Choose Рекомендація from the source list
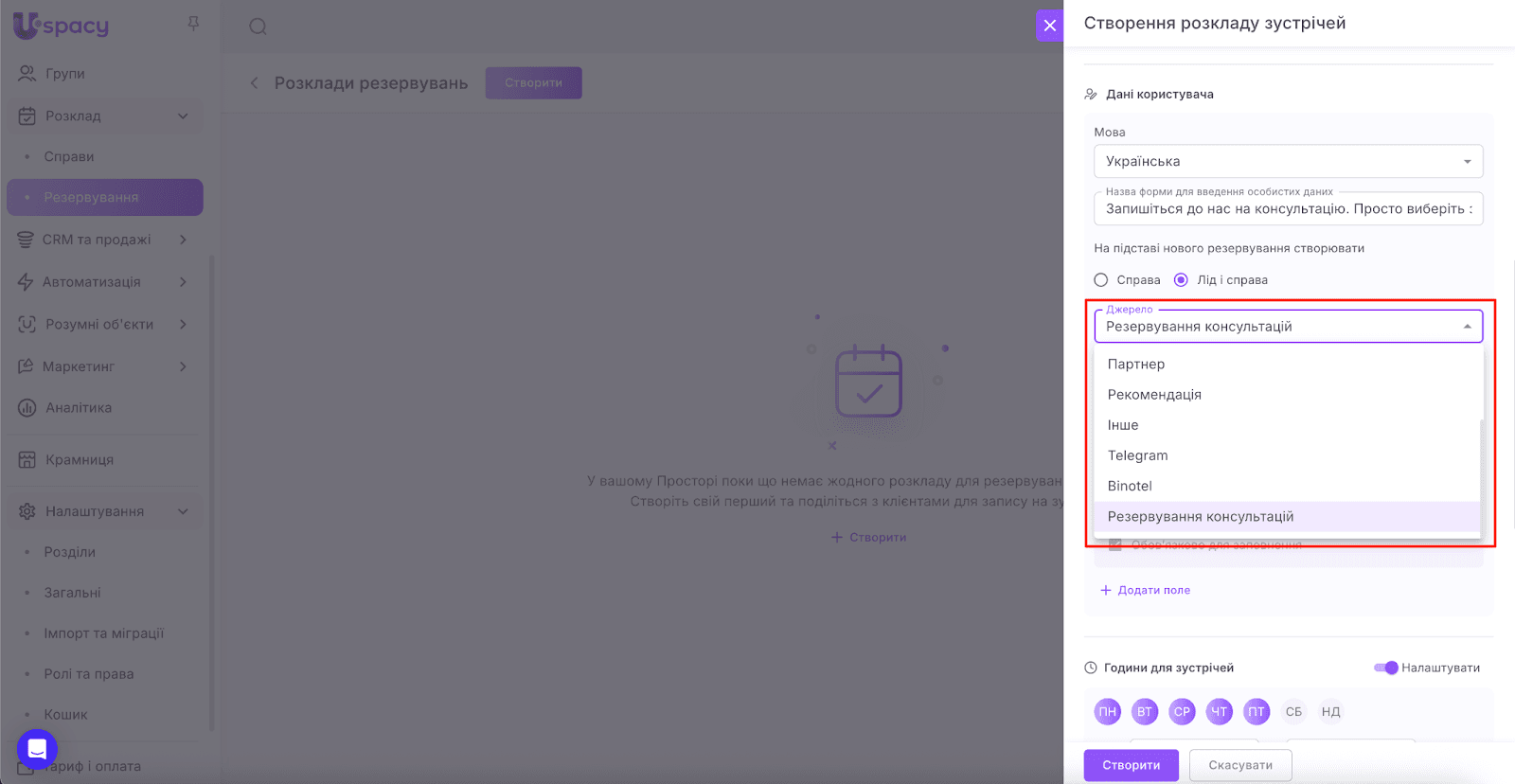The height and width of the screenshot is (784, 1515). point(1287,395)
